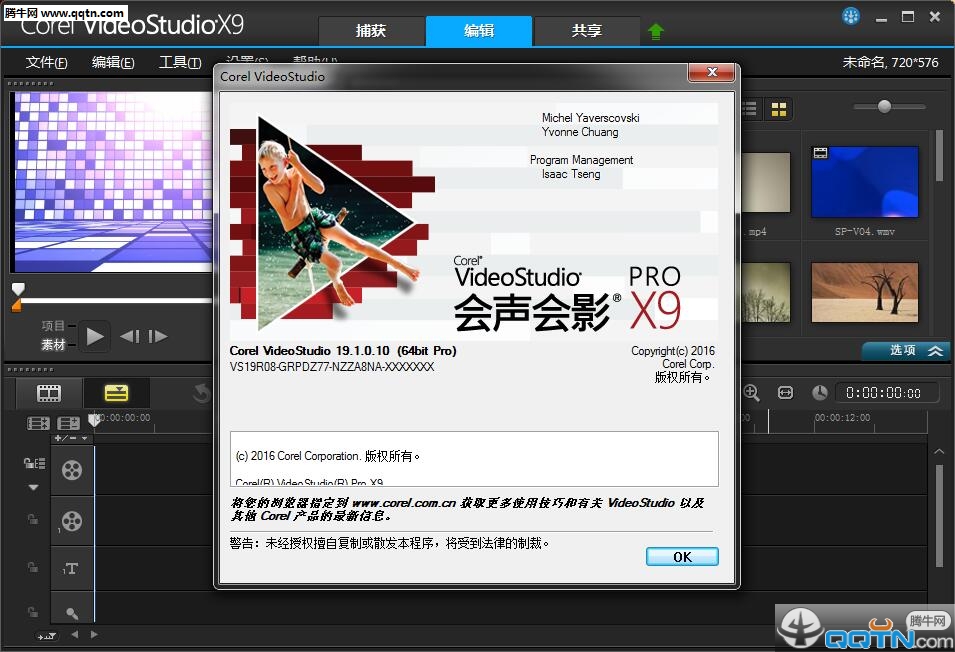Switch to timeline view
This screenshot has height=652, width=955.
point(116,393)
